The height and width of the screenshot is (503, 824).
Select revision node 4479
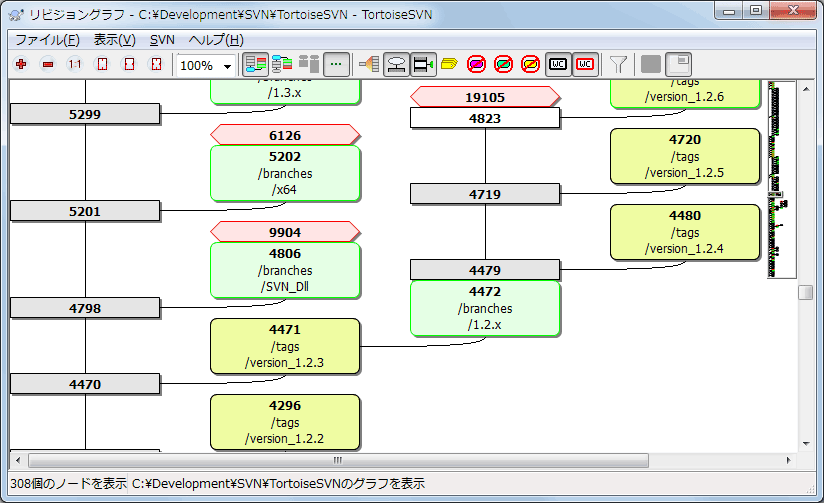[485, 270]
